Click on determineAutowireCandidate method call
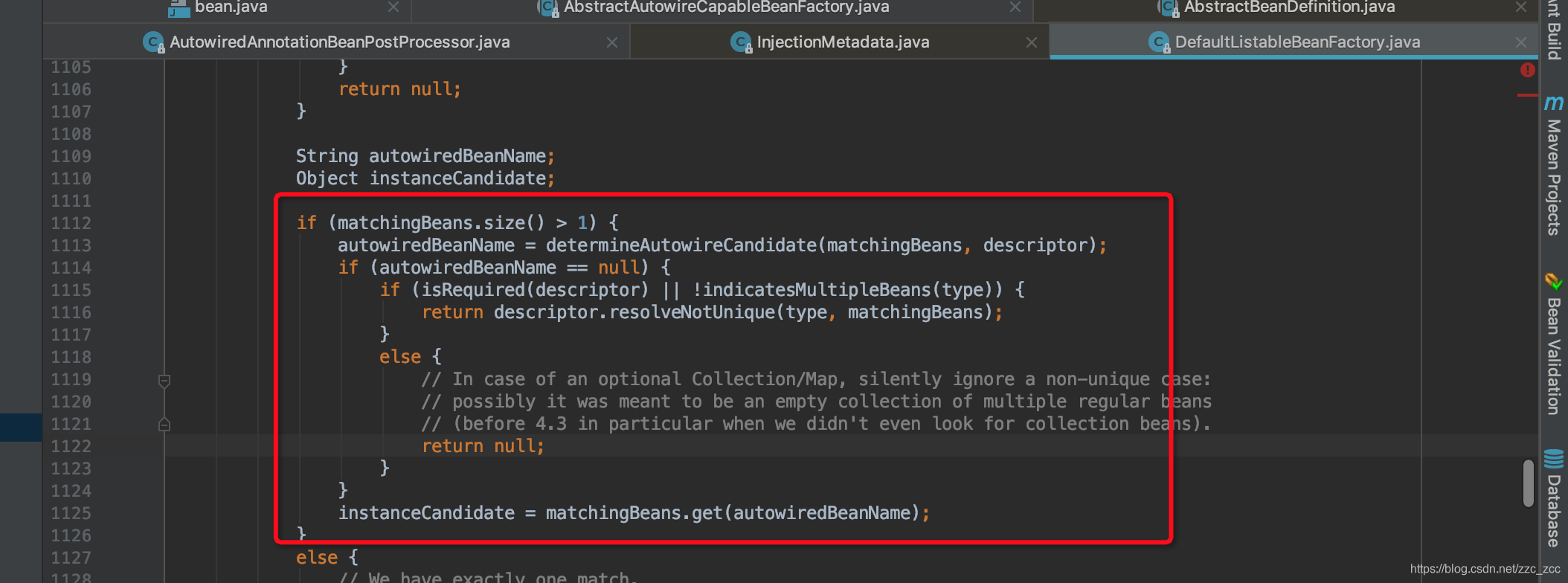1568x583 pixels. (x=681, y=245)
